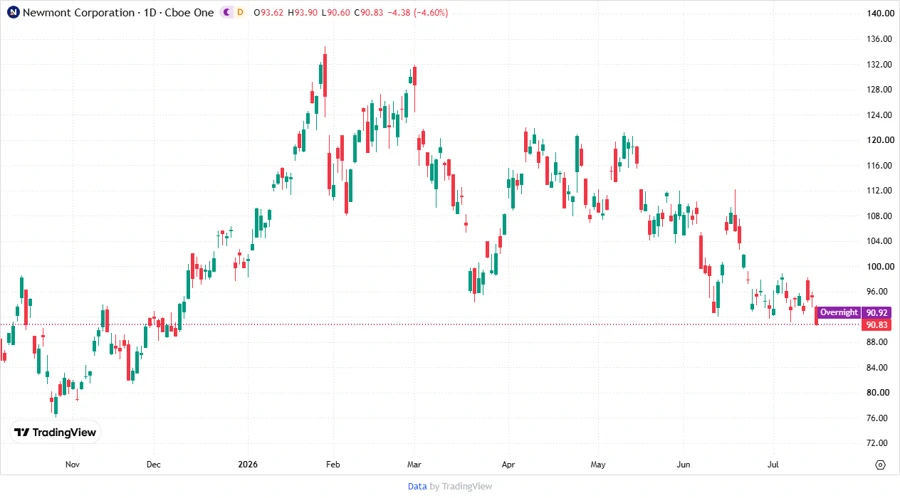The width and height of the screenshot is (900, 498).
Task: Click the Jul label on time axis
Action: (773, 464)
